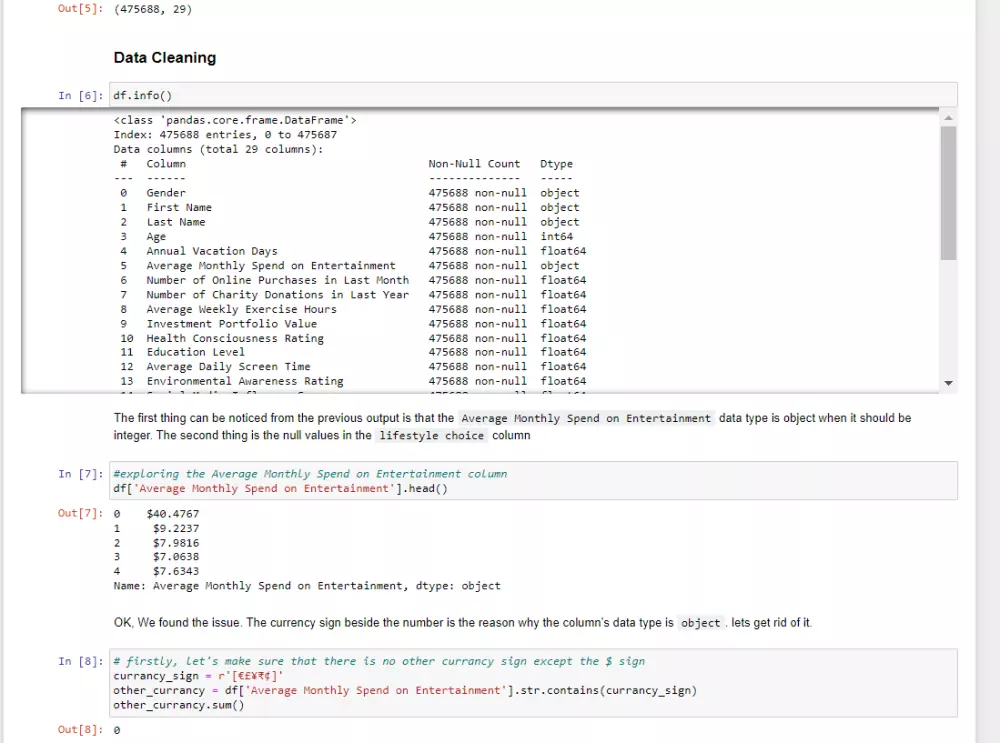Click the '$7.9816' value in Out[7]

tap(175, 543)
